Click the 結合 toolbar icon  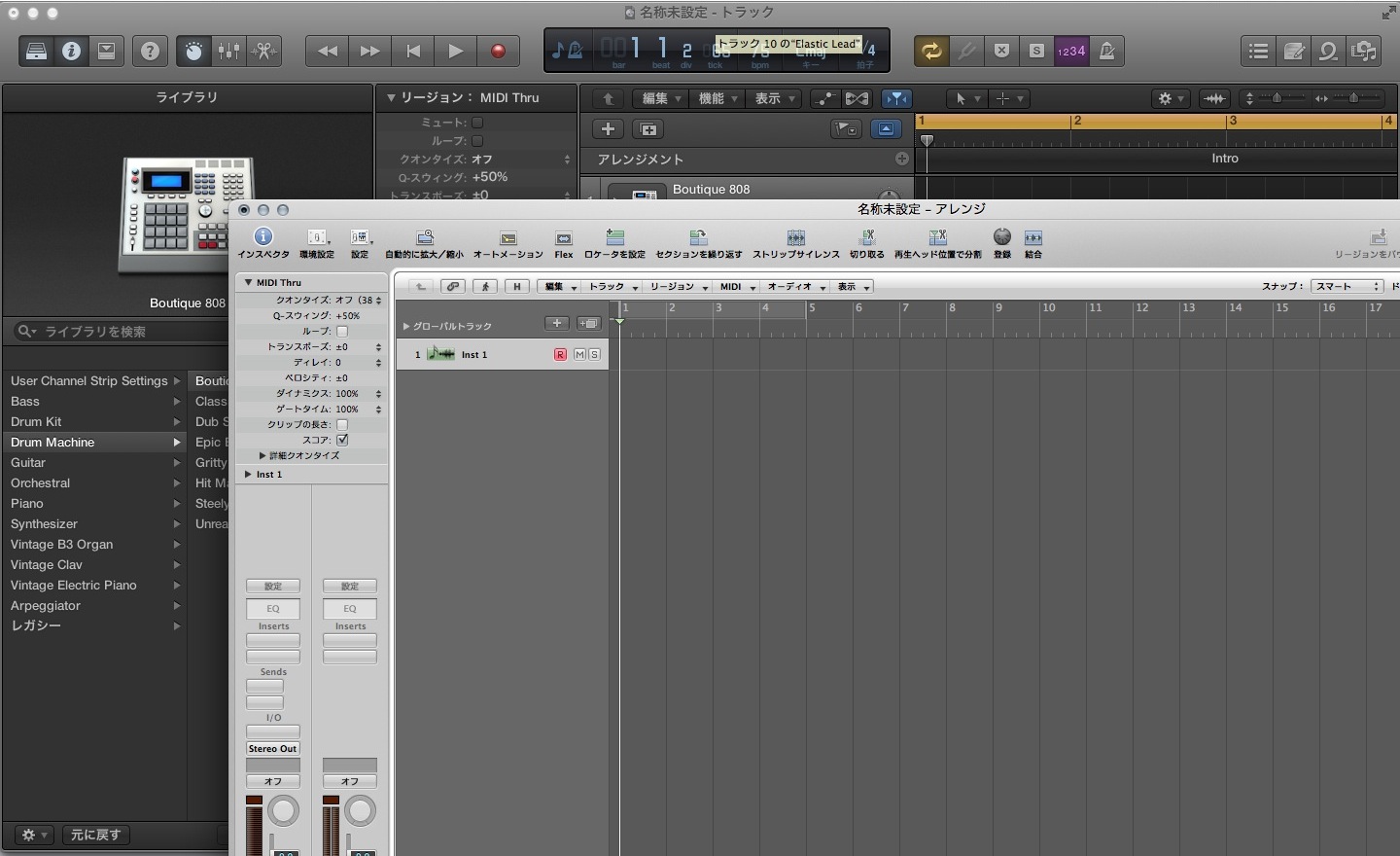1033,243
